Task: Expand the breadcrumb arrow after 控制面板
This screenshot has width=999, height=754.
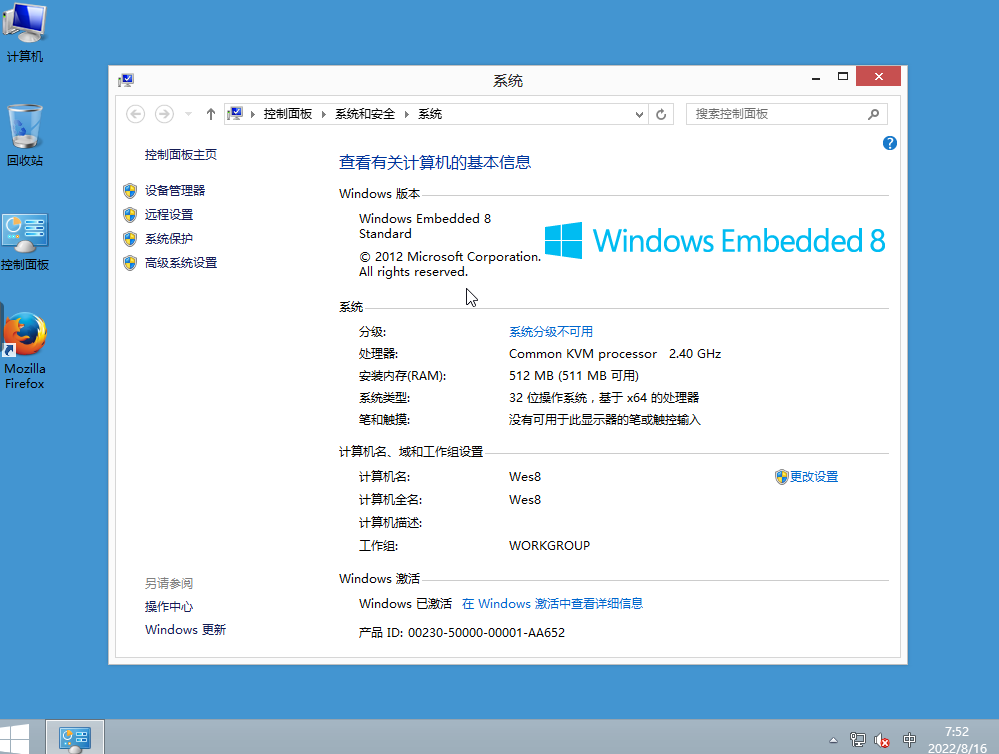Action: [324, 114]
